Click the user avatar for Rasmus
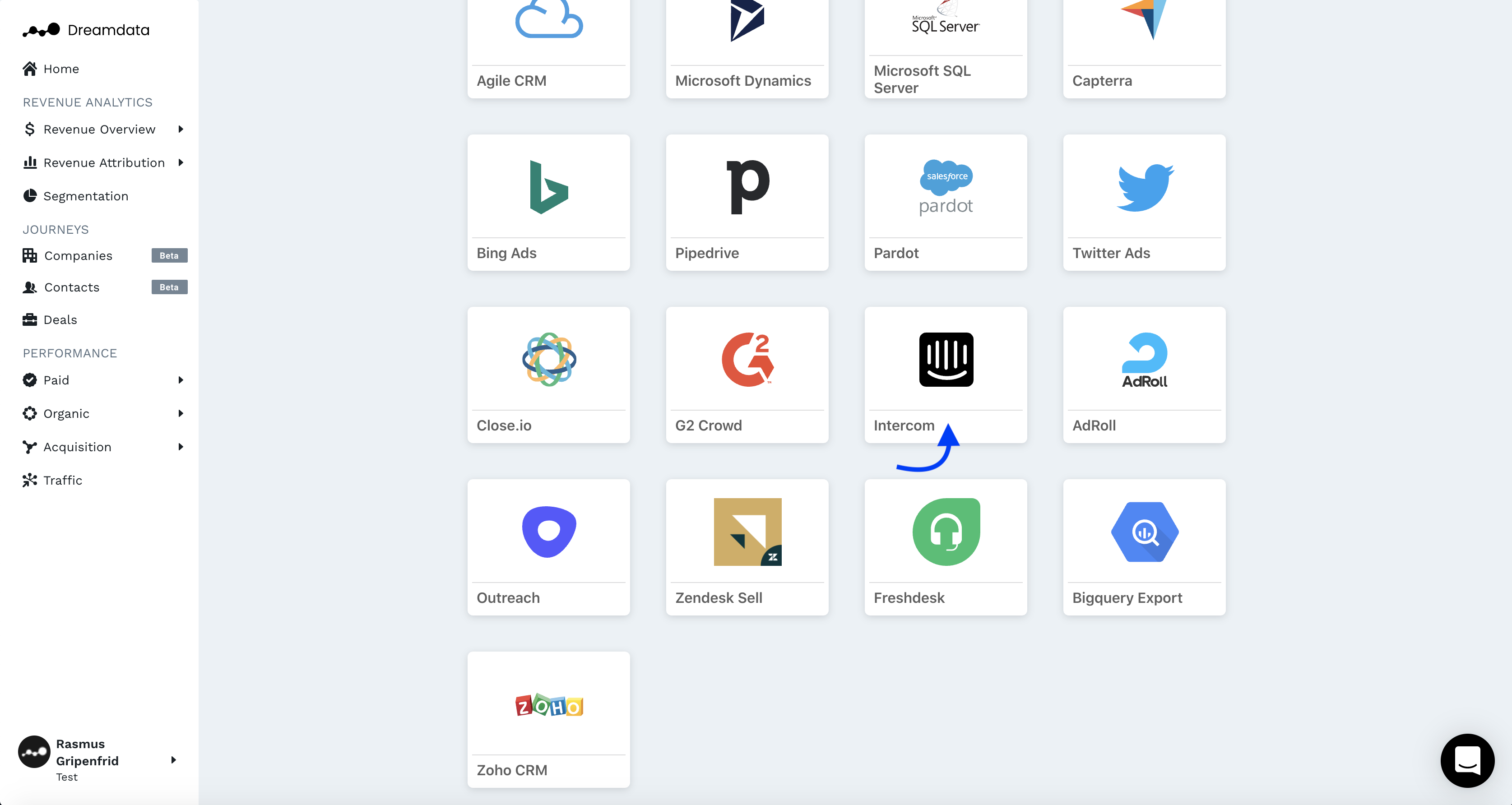This screenshot has height=805, width=1512. point(34,752)
